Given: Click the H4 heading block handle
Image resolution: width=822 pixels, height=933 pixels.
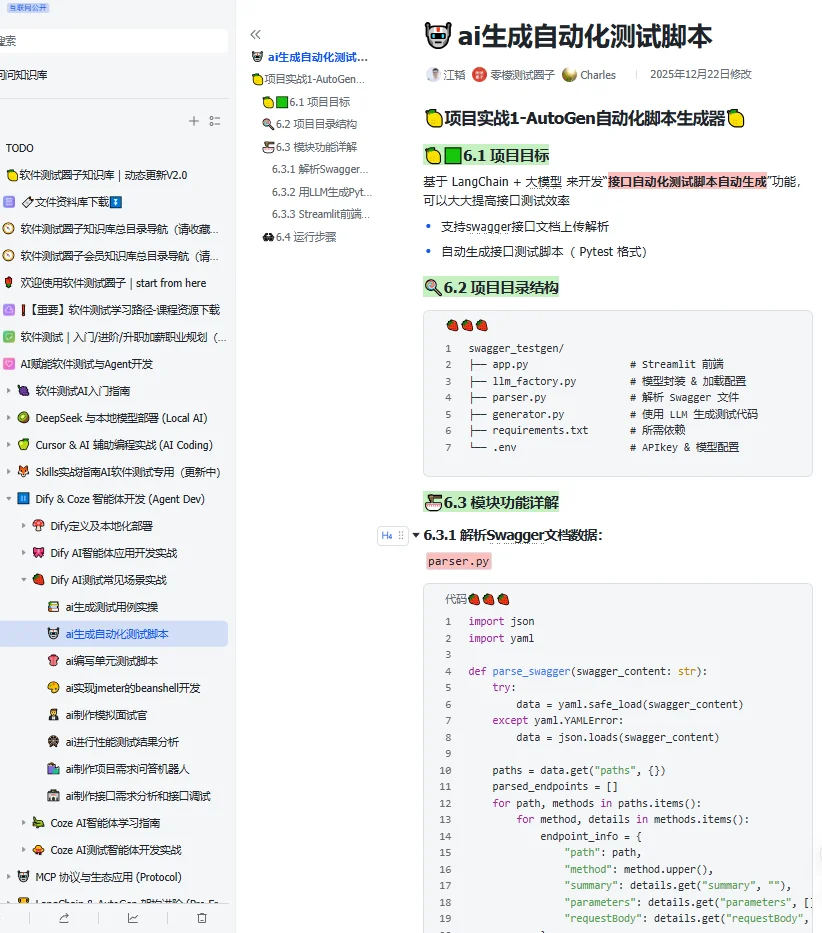Looking at the screenshot, I should [387, 536].
